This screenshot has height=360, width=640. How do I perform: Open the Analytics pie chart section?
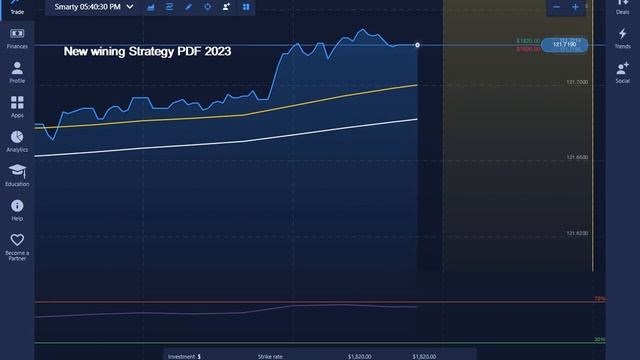coord(17,141)
